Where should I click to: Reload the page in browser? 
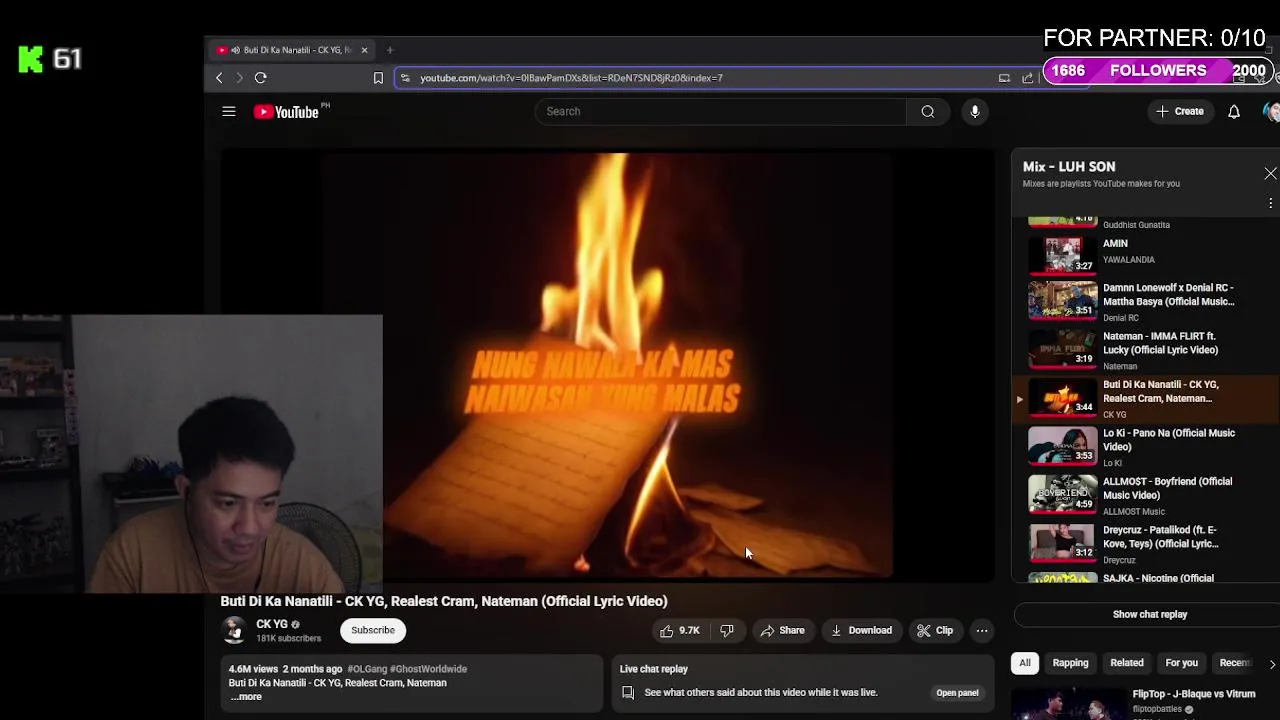[x=260, y=78]
